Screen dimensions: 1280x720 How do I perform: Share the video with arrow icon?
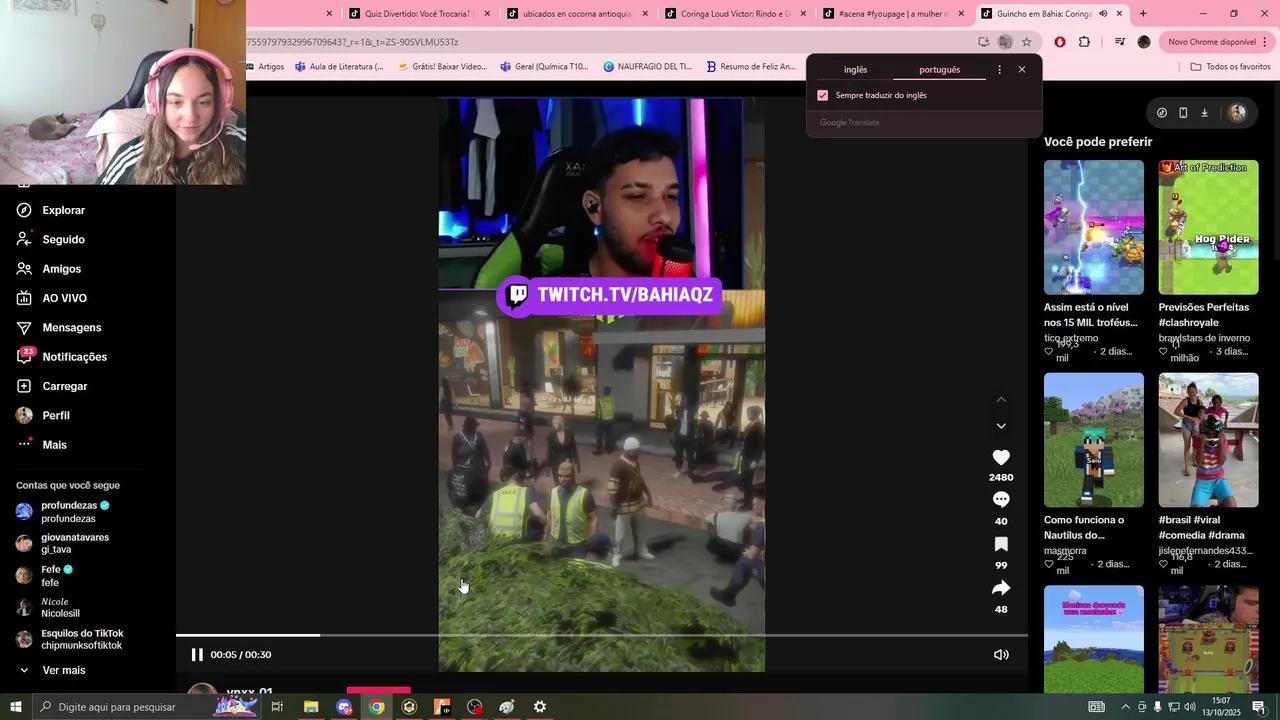[x=1001, y=588]
